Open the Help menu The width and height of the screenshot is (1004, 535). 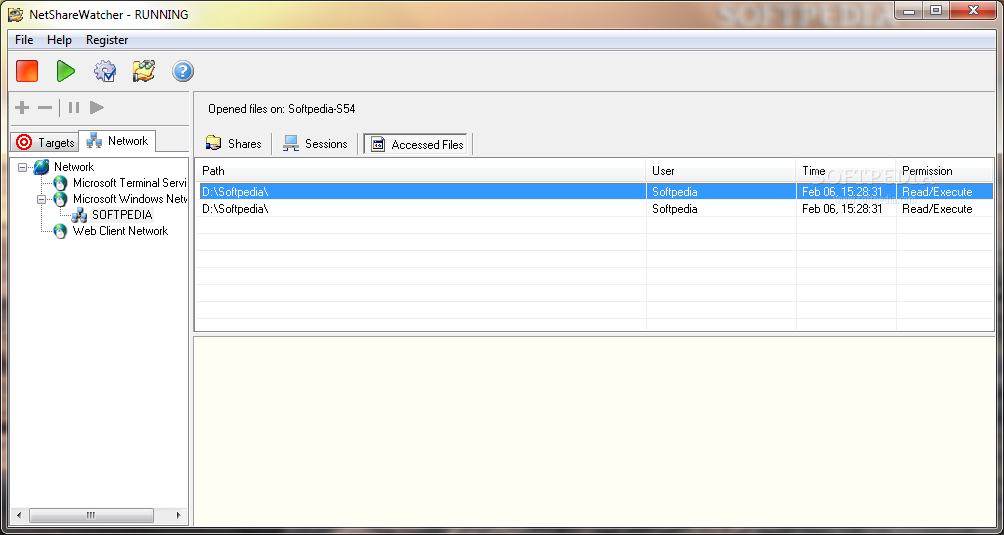(60, 40)
